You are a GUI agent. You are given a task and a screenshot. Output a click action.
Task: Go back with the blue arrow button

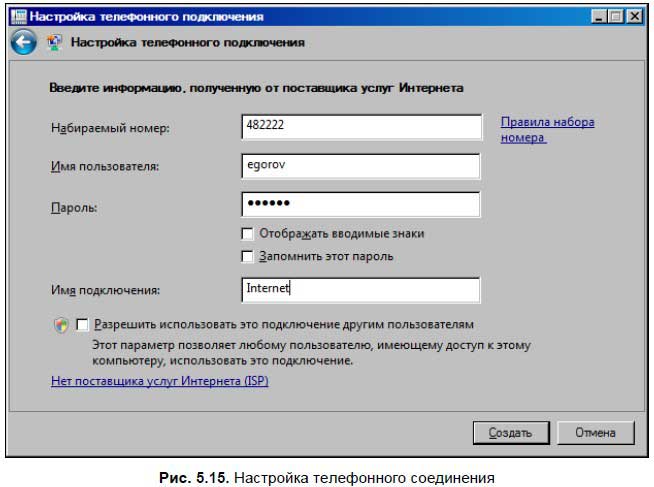(23, 42)
